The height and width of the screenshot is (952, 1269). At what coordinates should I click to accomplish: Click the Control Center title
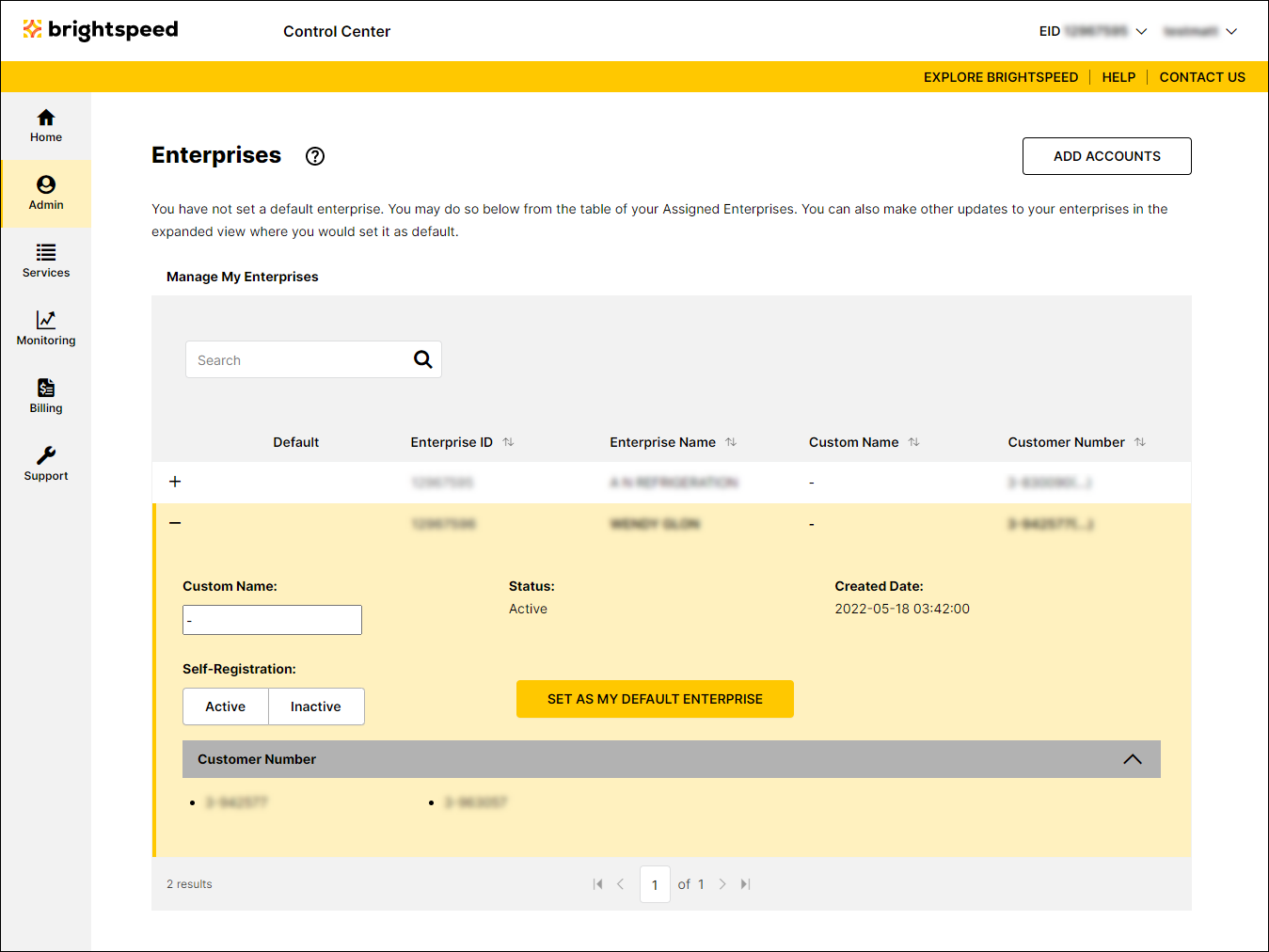pos(337,31)
